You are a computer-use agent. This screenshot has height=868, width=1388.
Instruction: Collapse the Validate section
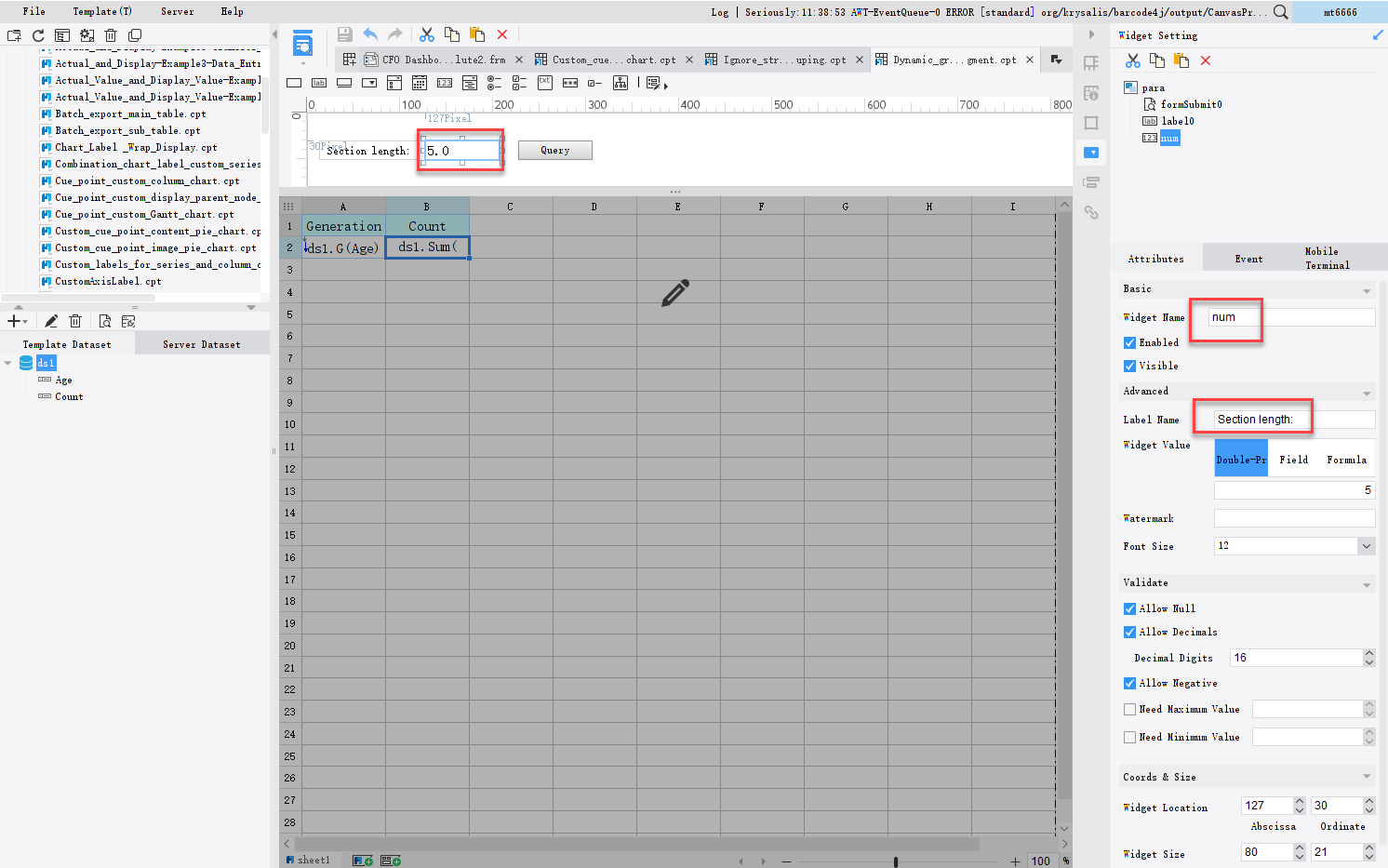(x=1366, y=582)
